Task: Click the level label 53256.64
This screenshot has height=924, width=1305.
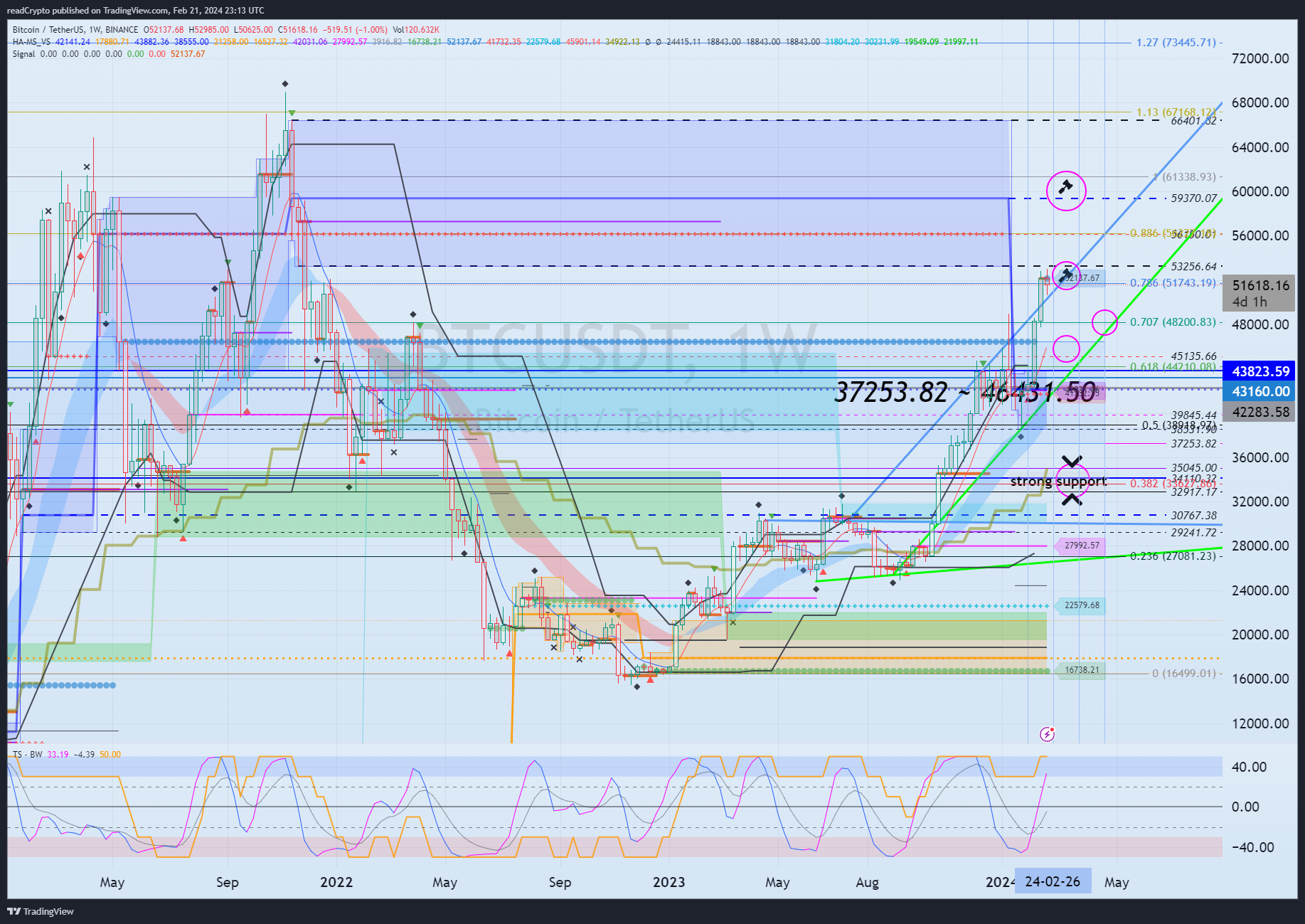Action: coord(1194,267)
